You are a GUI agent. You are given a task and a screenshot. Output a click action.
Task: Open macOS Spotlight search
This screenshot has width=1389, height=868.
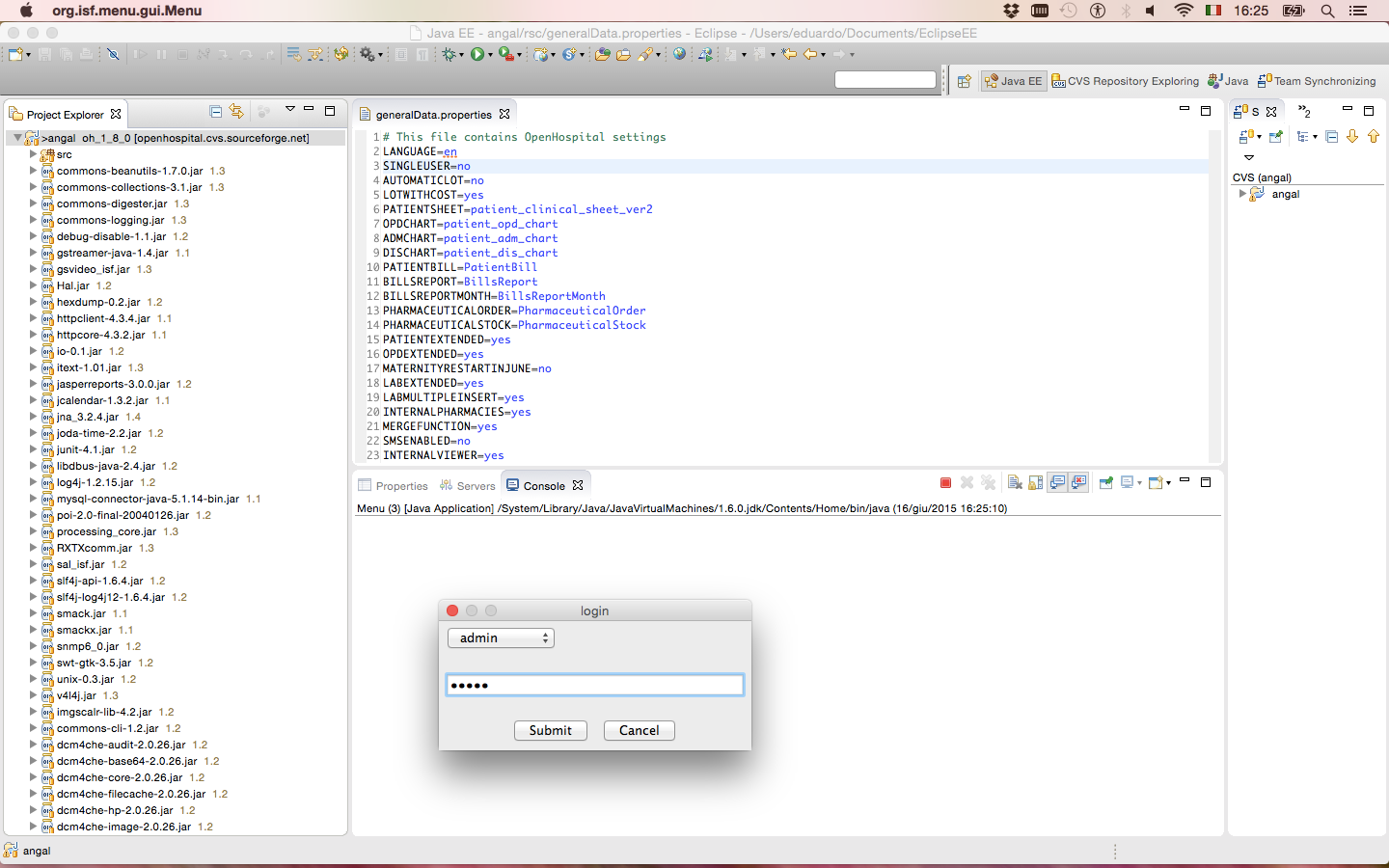(1327, 11)
